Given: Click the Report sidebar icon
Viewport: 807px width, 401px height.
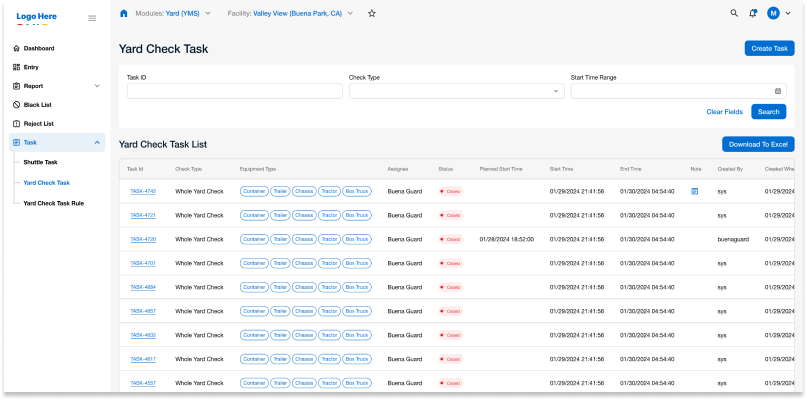Looking at the screenshot, I should (16, 86).
